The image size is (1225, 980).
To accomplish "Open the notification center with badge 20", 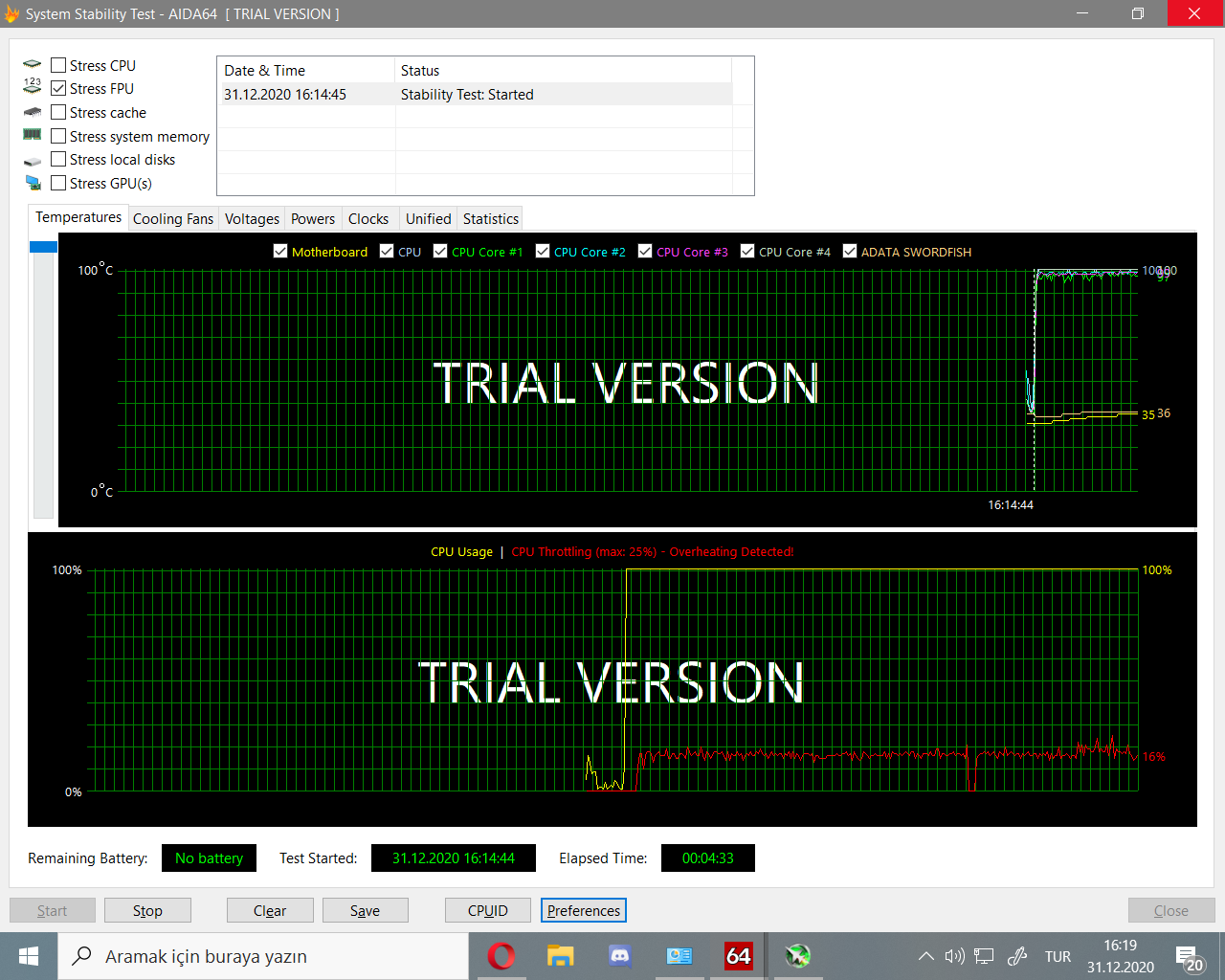I will [1190, 957].
